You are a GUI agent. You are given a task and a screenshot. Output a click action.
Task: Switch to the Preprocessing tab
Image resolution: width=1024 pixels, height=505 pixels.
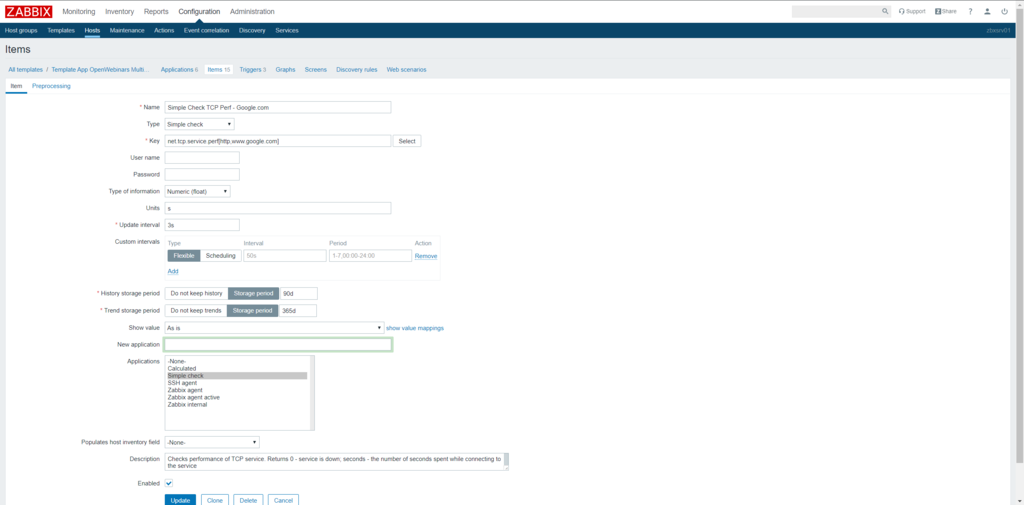point(51,86)
